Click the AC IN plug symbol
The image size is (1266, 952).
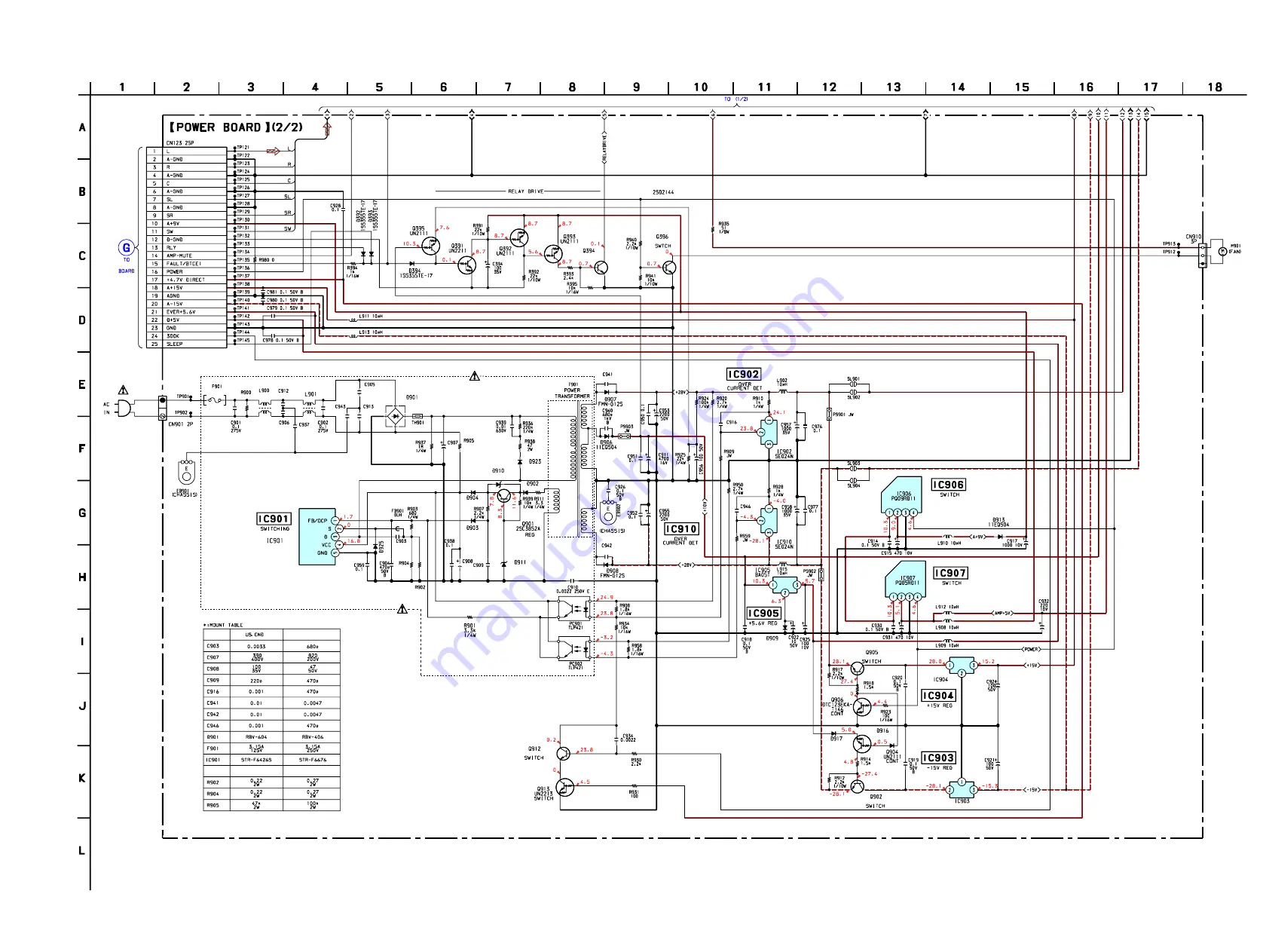(x=124, y=408)
